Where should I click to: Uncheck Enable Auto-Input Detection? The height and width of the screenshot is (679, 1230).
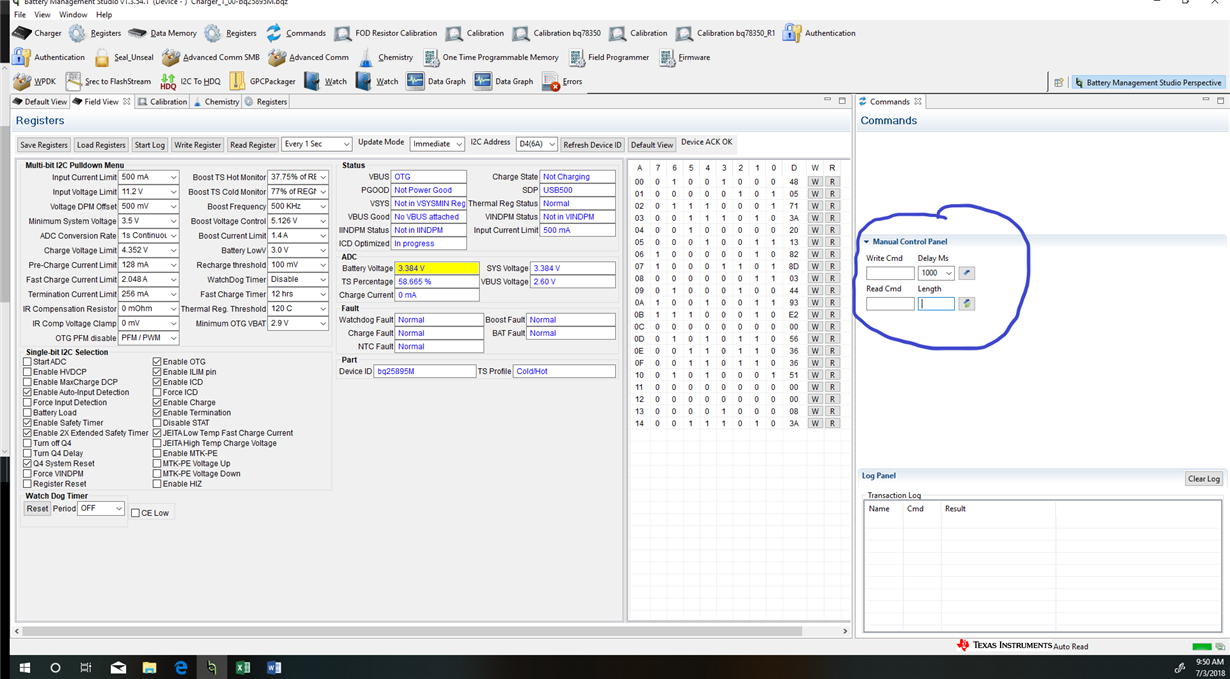(x=28, y=392)
